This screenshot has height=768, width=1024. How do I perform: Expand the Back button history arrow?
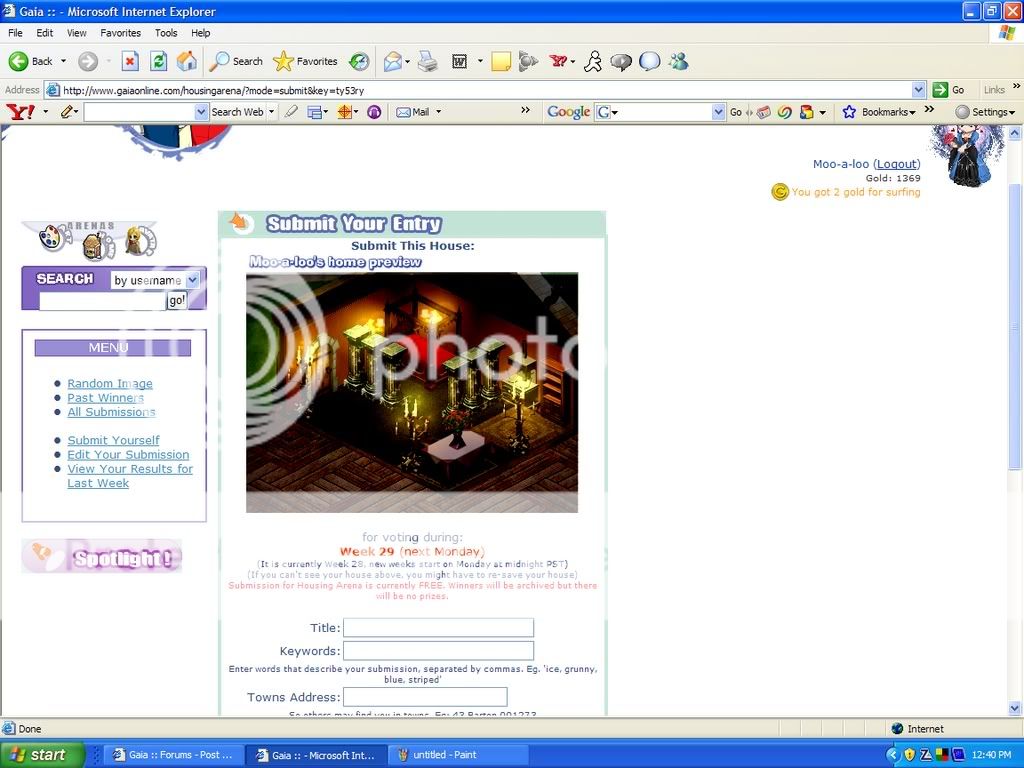(x=62, y=61)
